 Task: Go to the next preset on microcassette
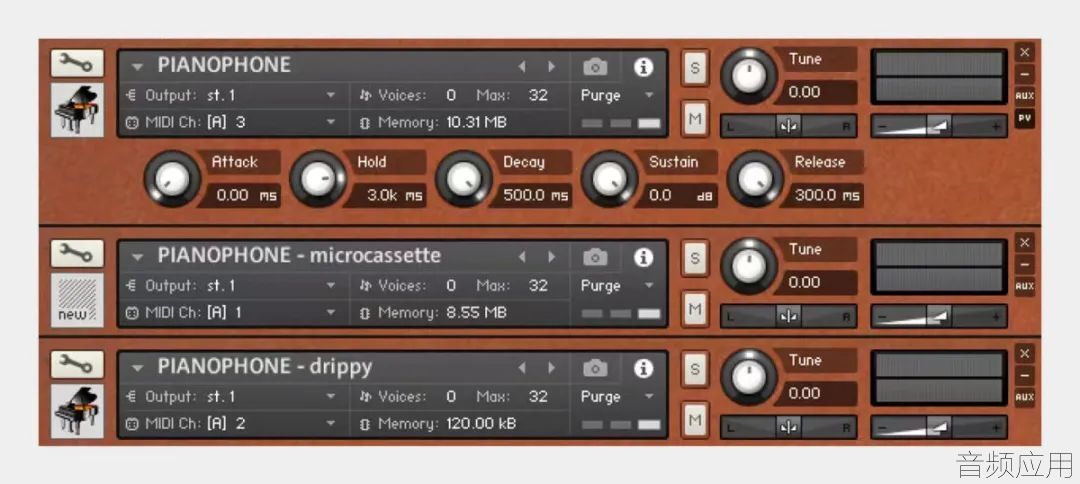click(552, 257)
